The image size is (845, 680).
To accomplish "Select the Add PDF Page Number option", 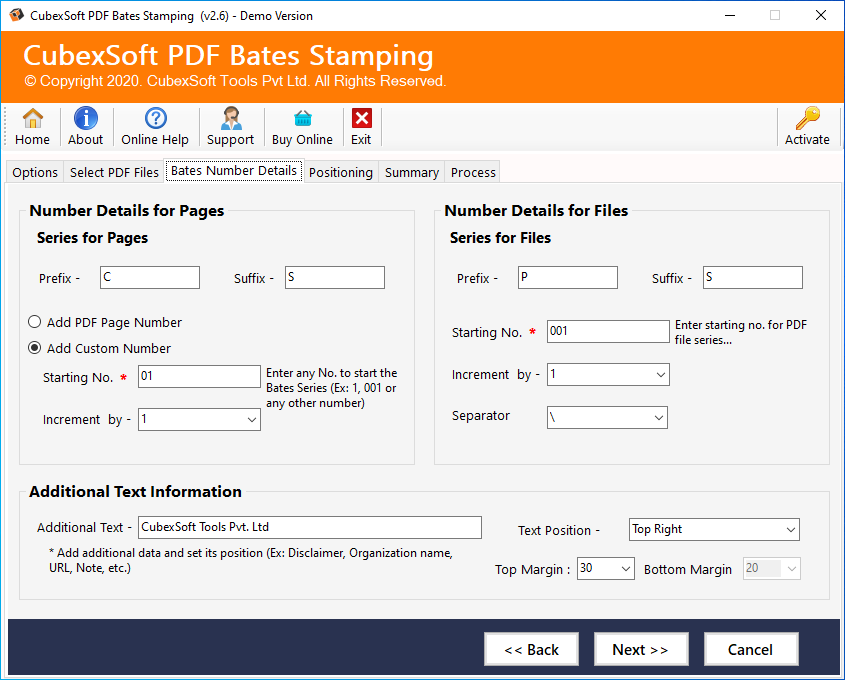I will [x=35, y=323].
